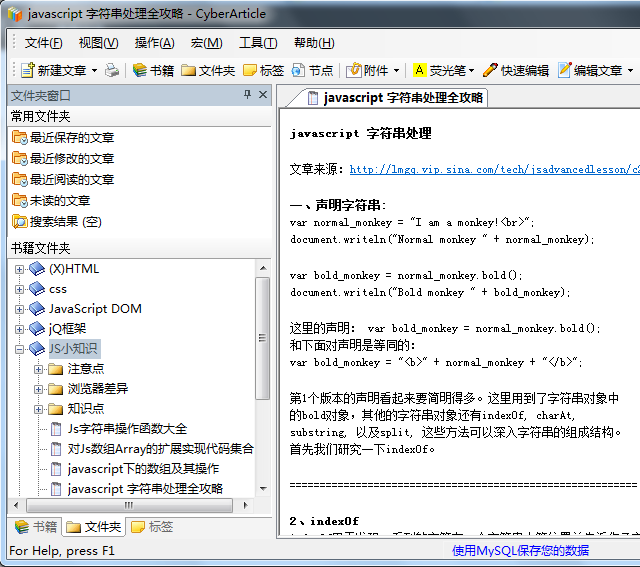Click the printer icon in toolbar

click(x=112, y=70)
